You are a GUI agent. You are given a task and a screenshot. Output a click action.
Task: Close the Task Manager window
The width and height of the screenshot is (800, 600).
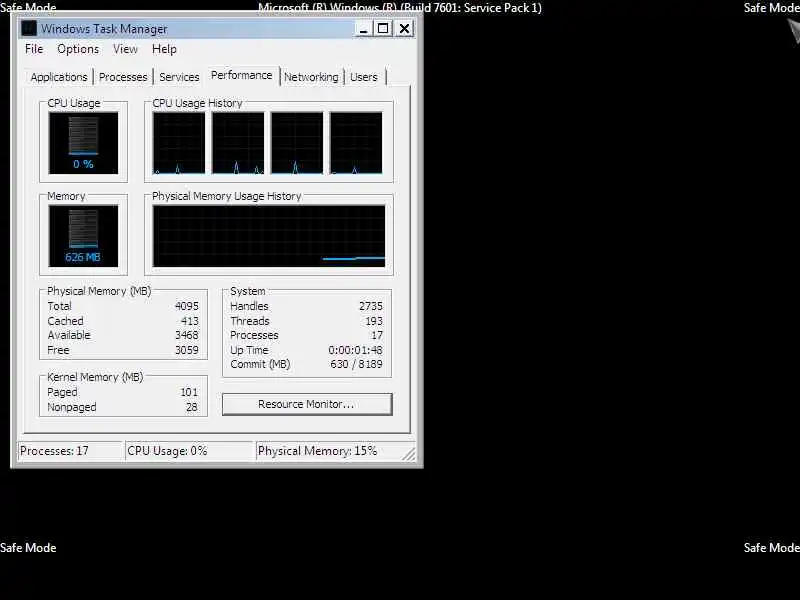pyautogui.click(x=404, y=29)
